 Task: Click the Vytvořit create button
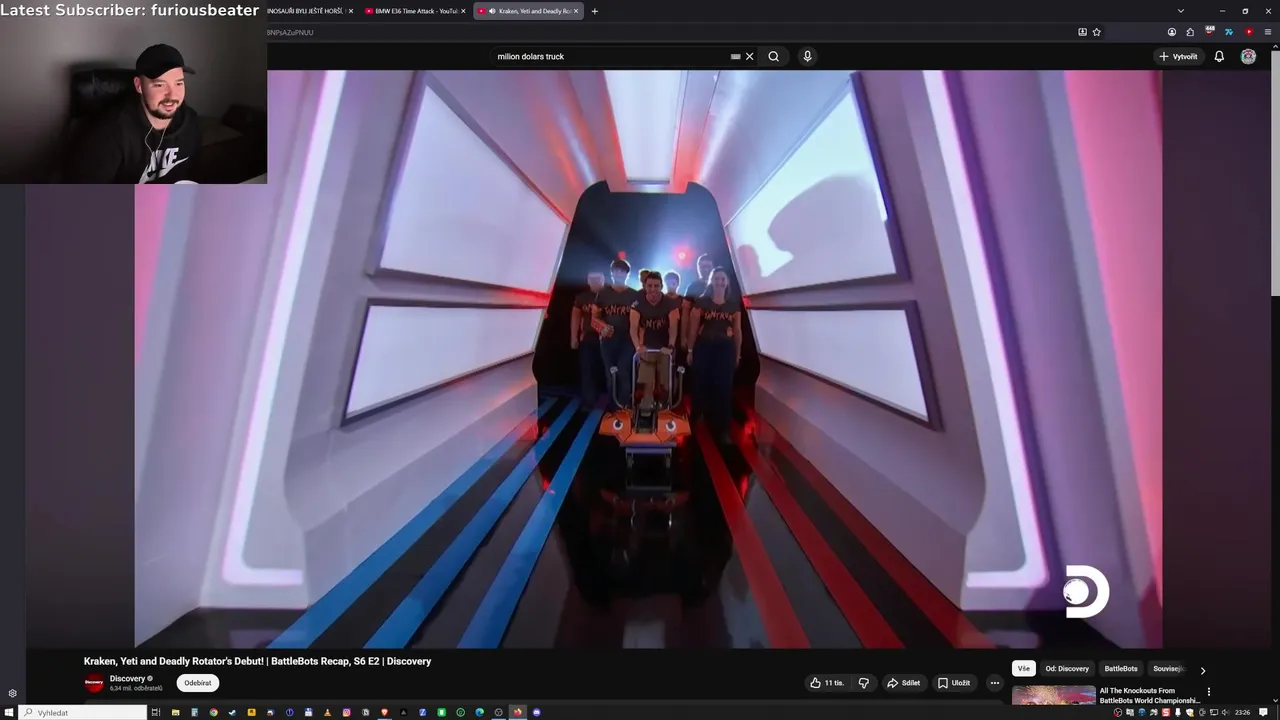[x=1178, y=56]
